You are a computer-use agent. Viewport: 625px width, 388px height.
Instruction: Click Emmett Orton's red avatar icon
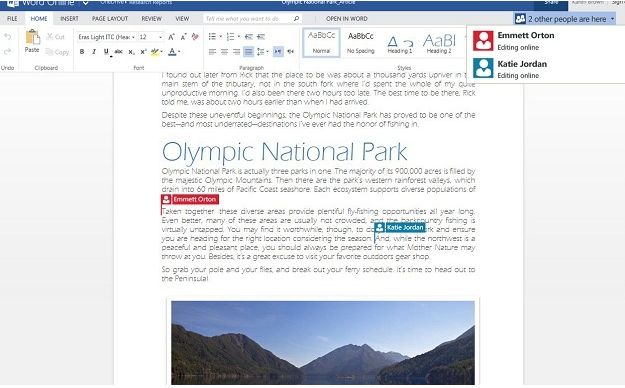point(483,40)
